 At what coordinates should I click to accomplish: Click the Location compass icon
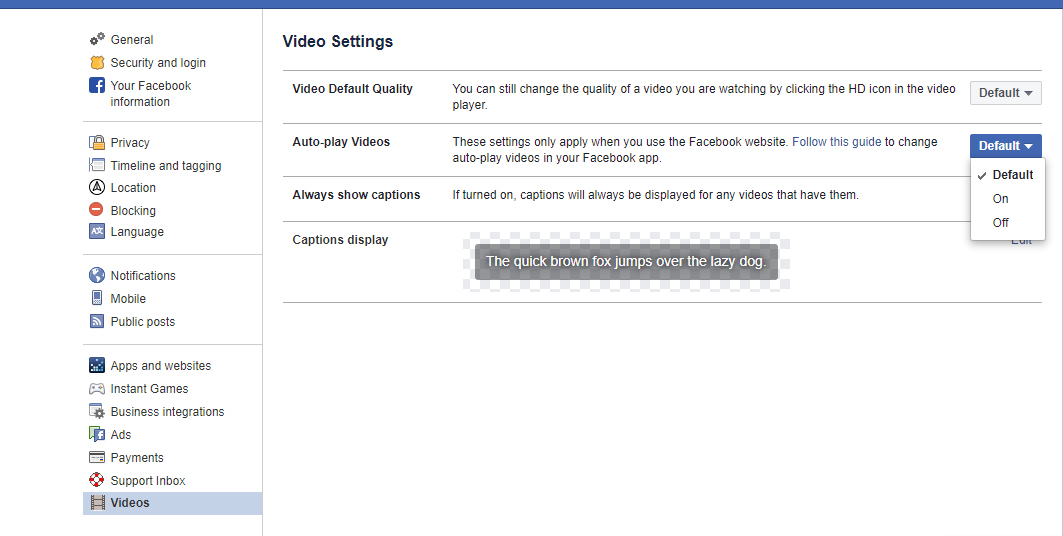click(x=97, y=187)
